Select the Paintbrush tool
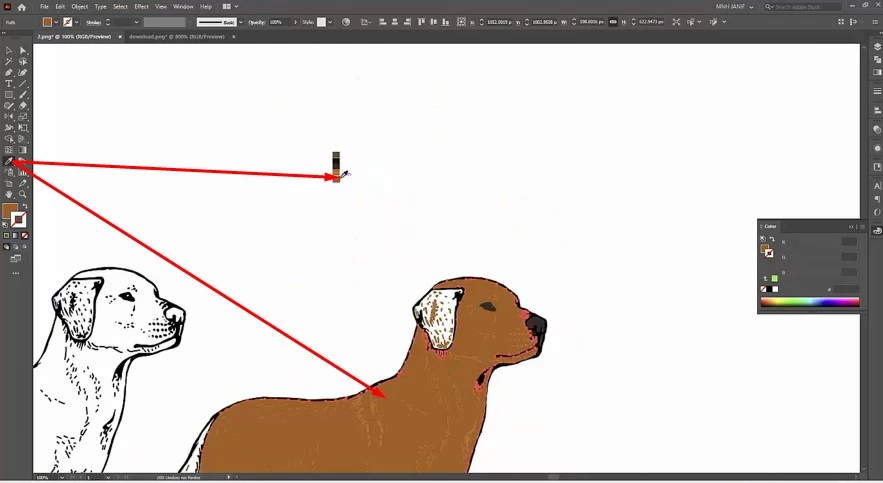Image resolution: width=883 pixels, height=483 pixels. (x=23, y=95)
